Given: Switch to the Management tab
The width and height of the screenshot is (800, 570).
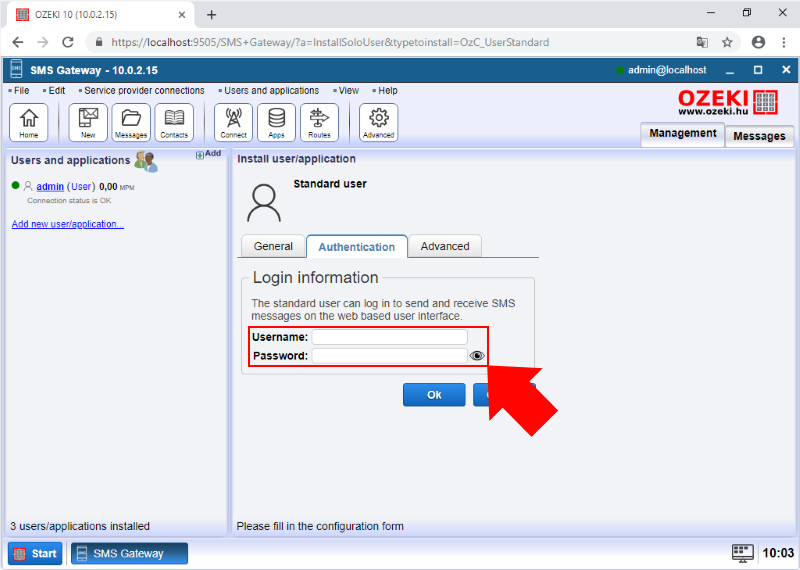Looking at the screenshot, I should 683,134.
